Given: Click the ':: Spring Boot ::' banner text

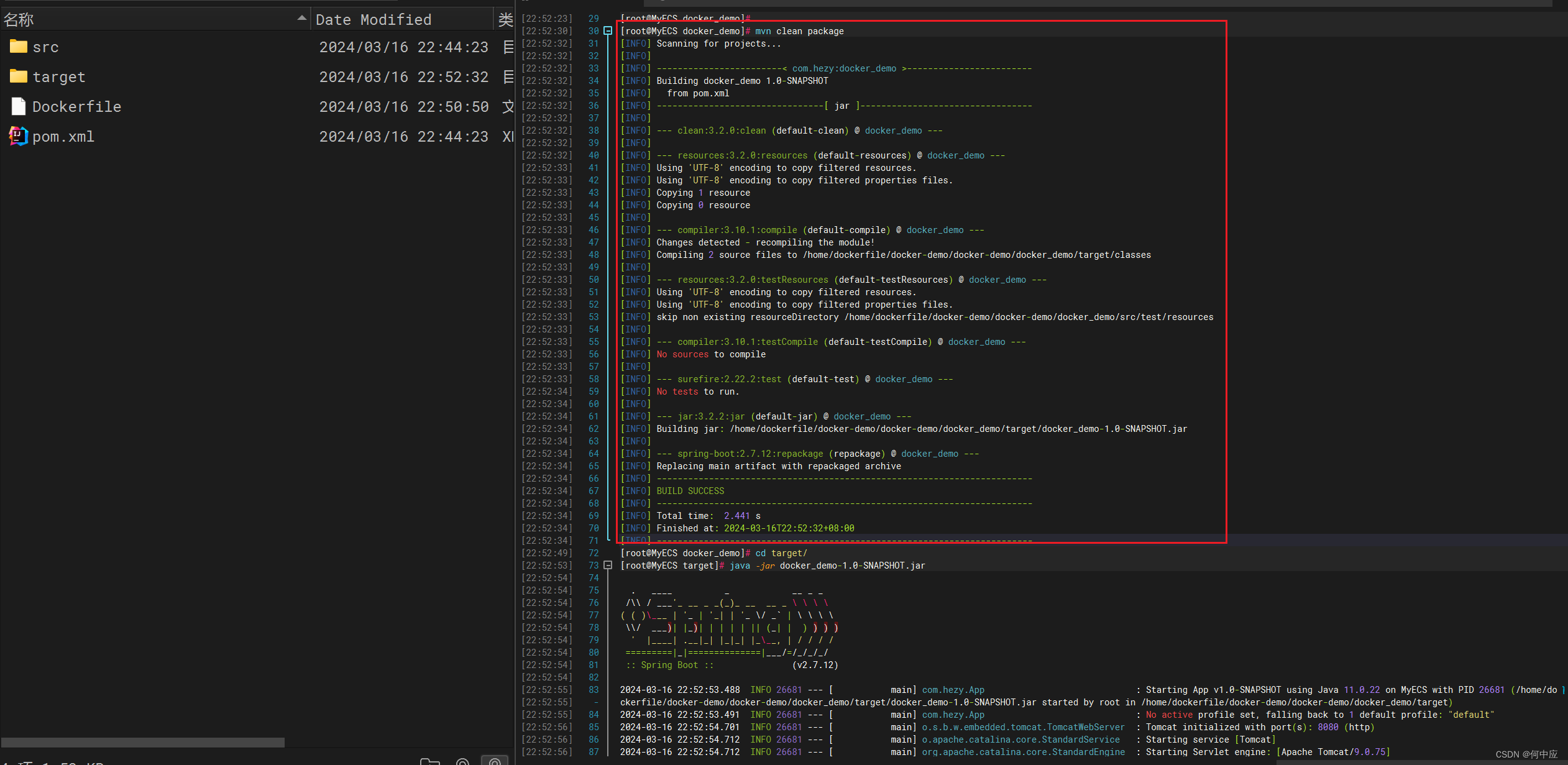Looking at the screenshot, I should click(669, 665).
